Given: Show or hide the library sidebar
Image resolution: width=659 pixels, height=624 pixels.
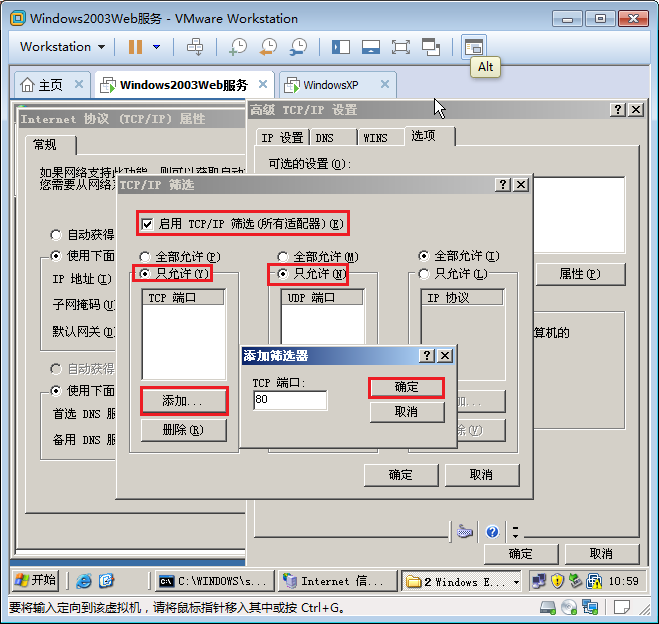Looking at the screenshot, I should coord(340,47).
